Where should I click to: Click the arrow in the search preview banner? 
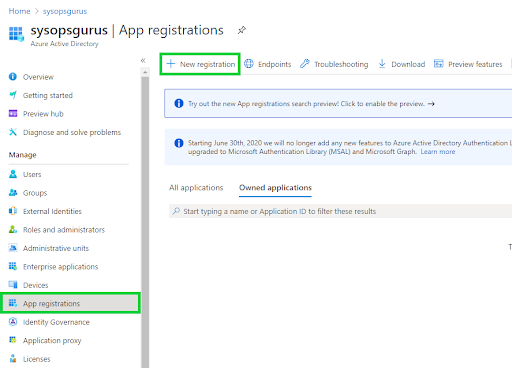point(431,104)
